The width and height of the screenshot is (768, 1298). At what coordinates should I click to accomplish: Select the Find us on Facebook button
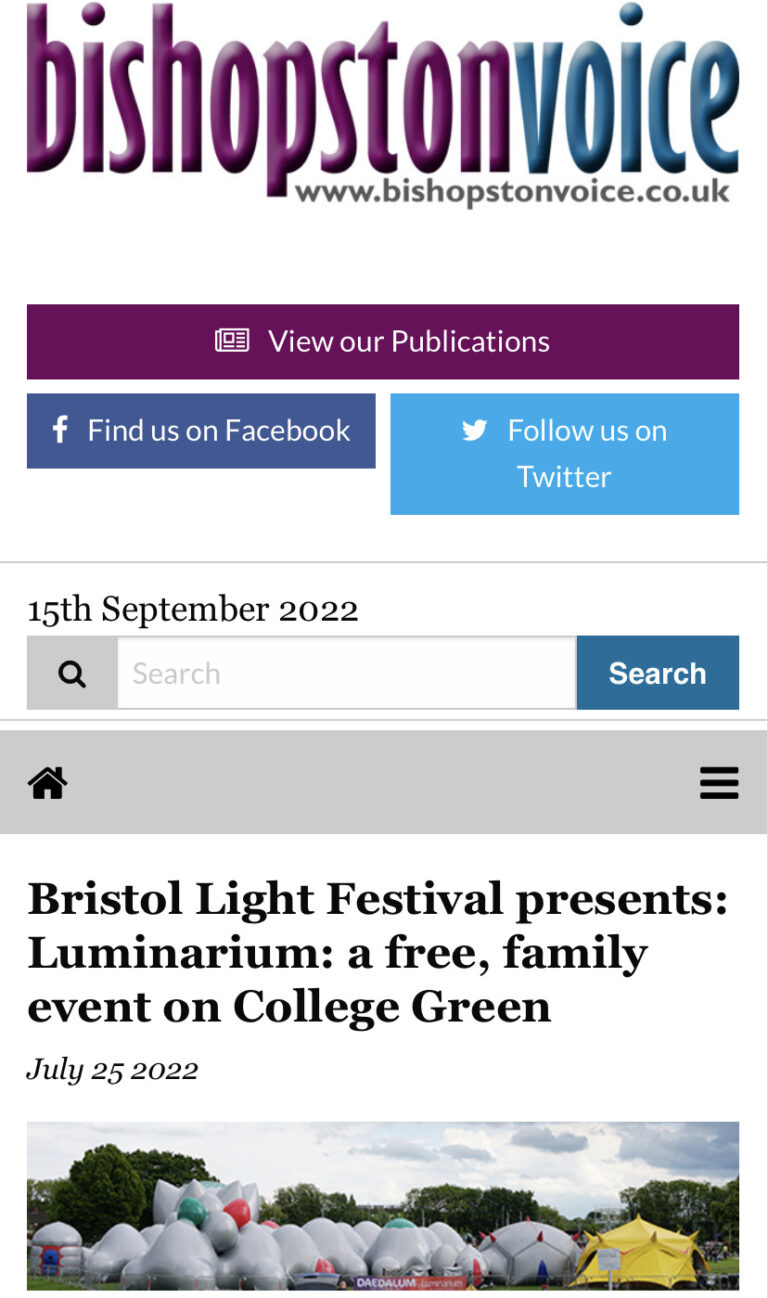(x=218, y=431)
